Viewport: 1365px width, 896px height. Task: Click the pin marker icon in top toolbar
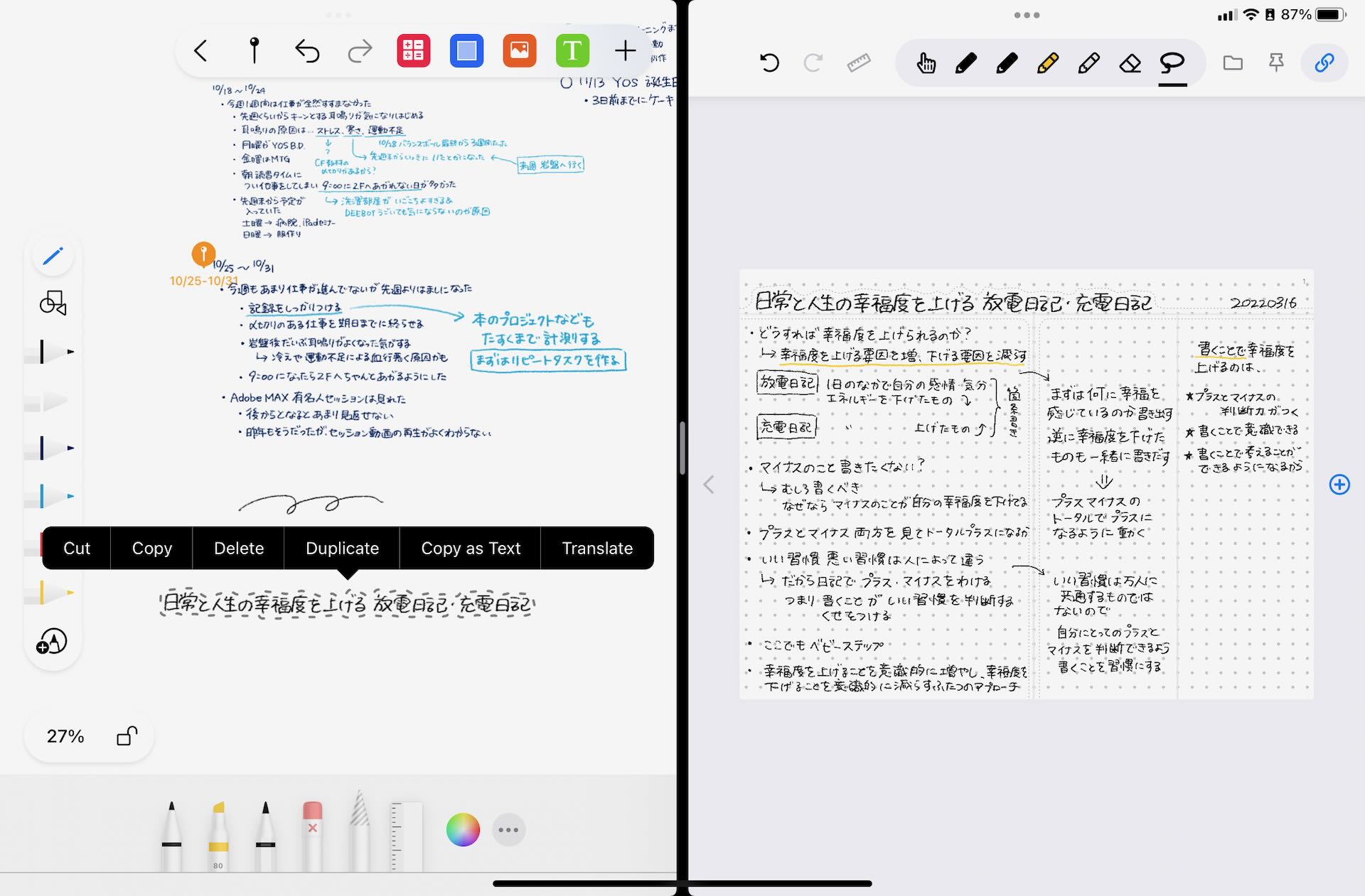click(x=254, y=50)
